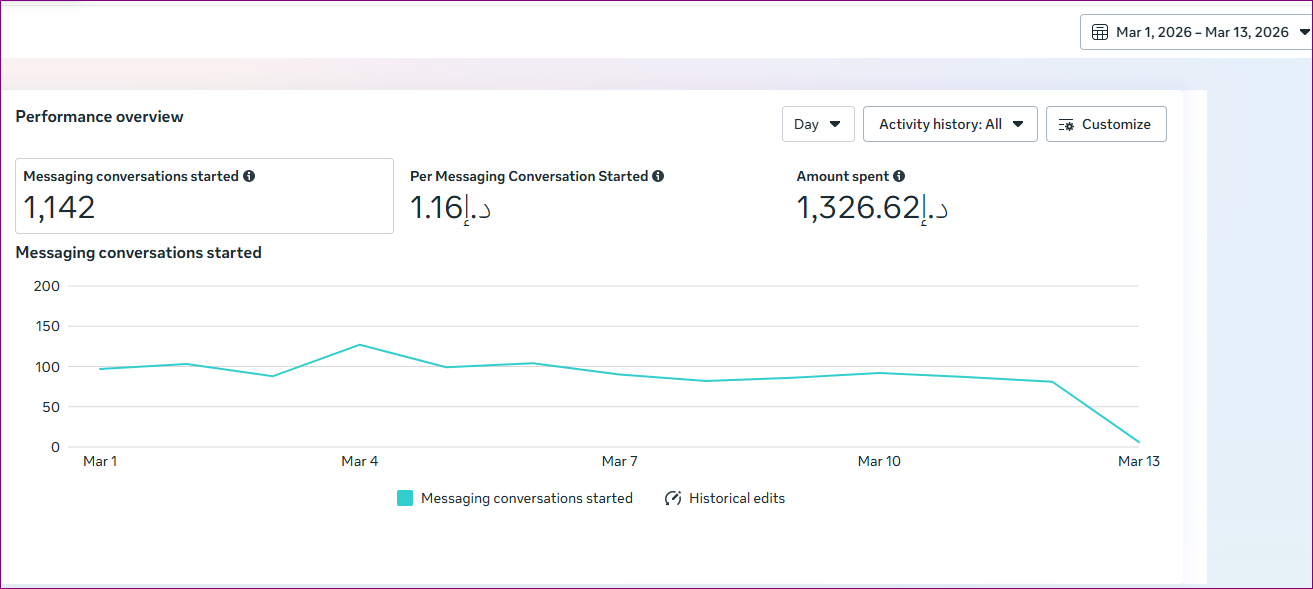
Task: Click the calendar icon in date picker
Action: 1098,32
